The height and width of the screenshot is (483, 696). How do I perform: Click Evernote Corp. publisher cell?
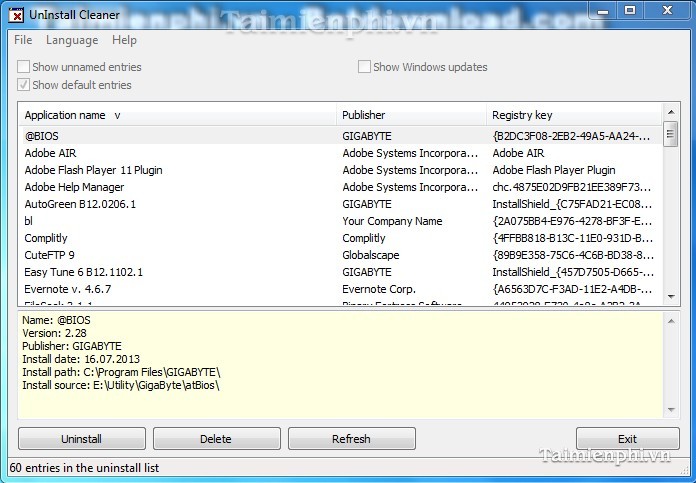pos(379,289)
